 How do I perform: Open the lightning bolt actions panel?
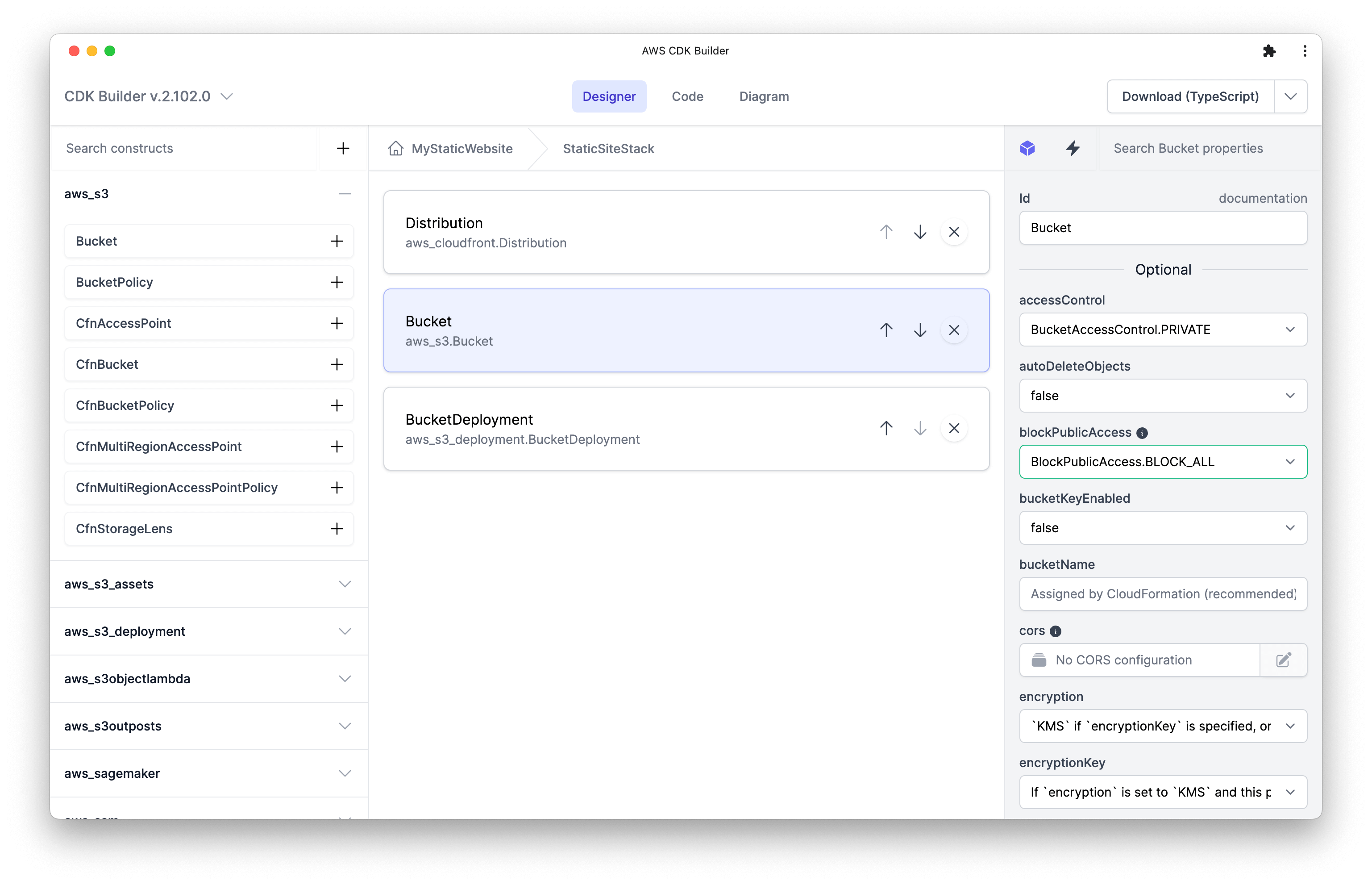tap(1072, 148)
